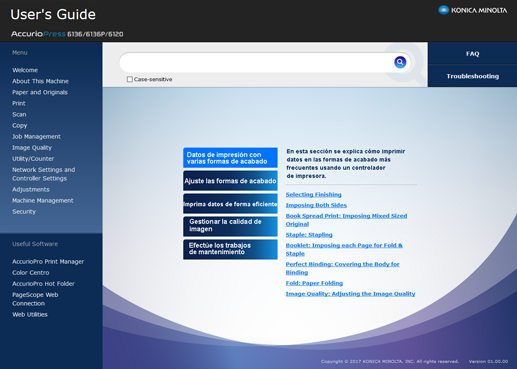The image size is (517, 369).
Task: Click the blue magnifier search icon
Action: point(400,62)
